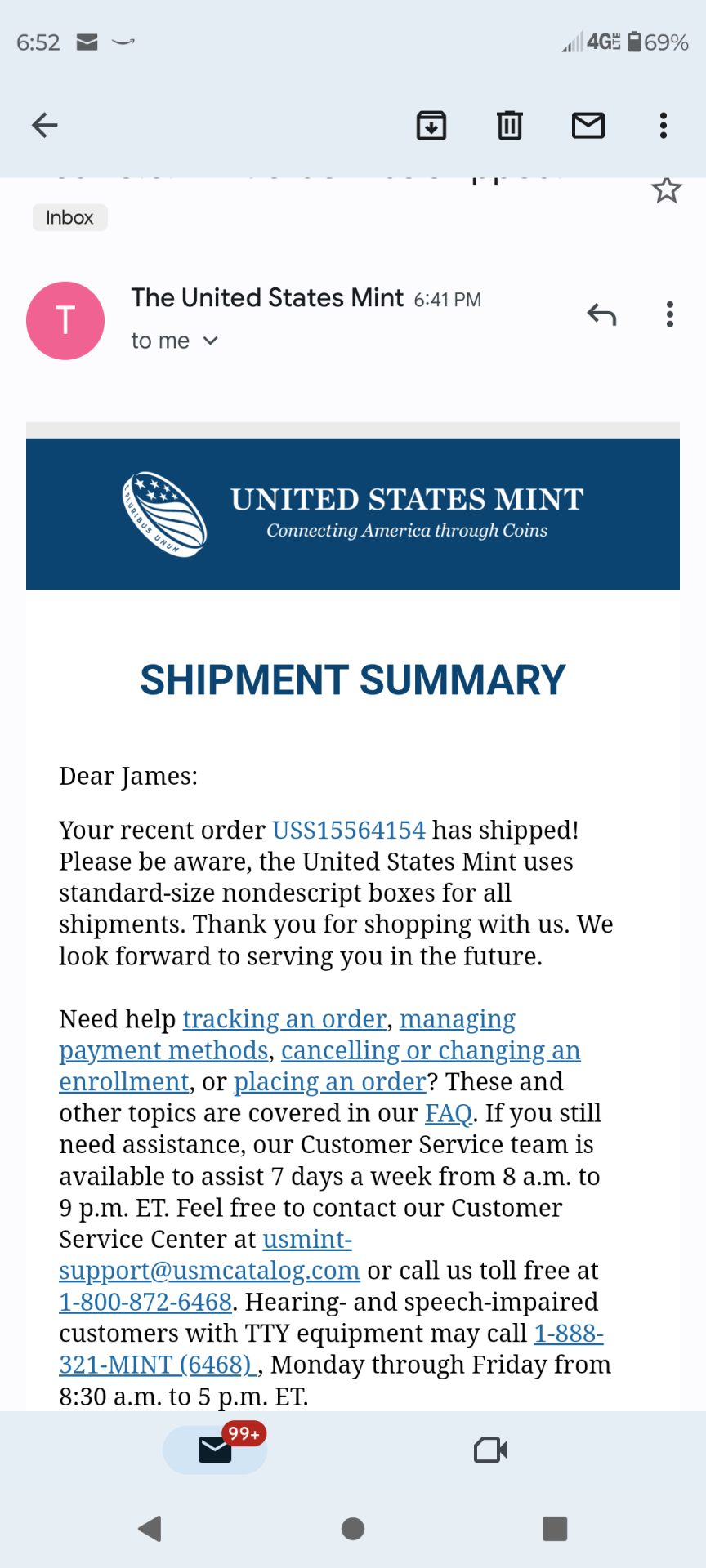Open the Inbox label

coord(69,217)
